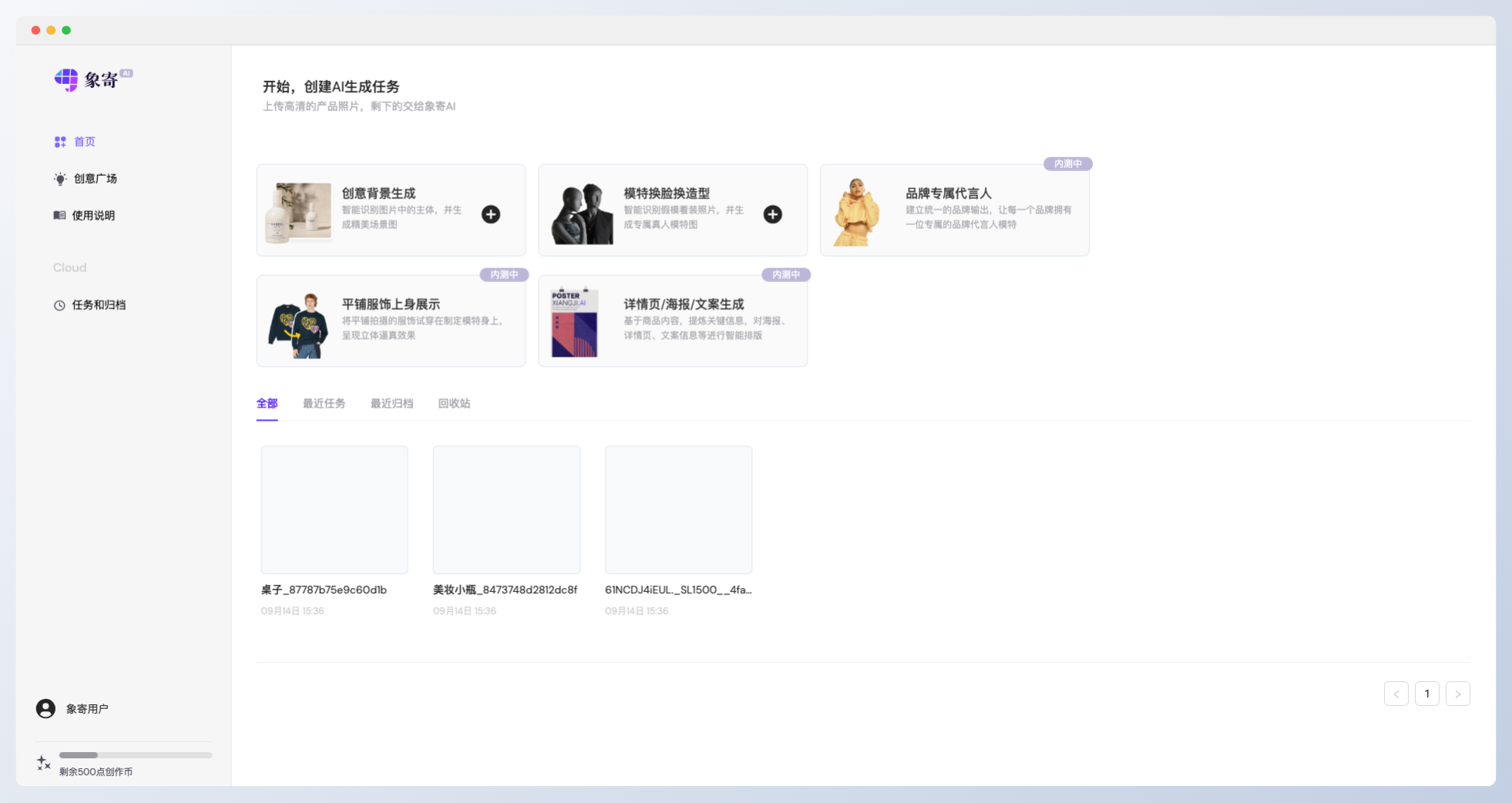Click the plus icon on 创意背景生成 card
The image size is (1512, 803).
[x=491, y=214]
